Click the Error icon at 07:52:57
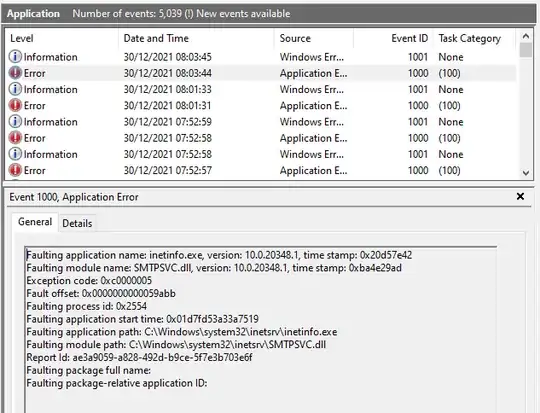 tap(15, 170)
